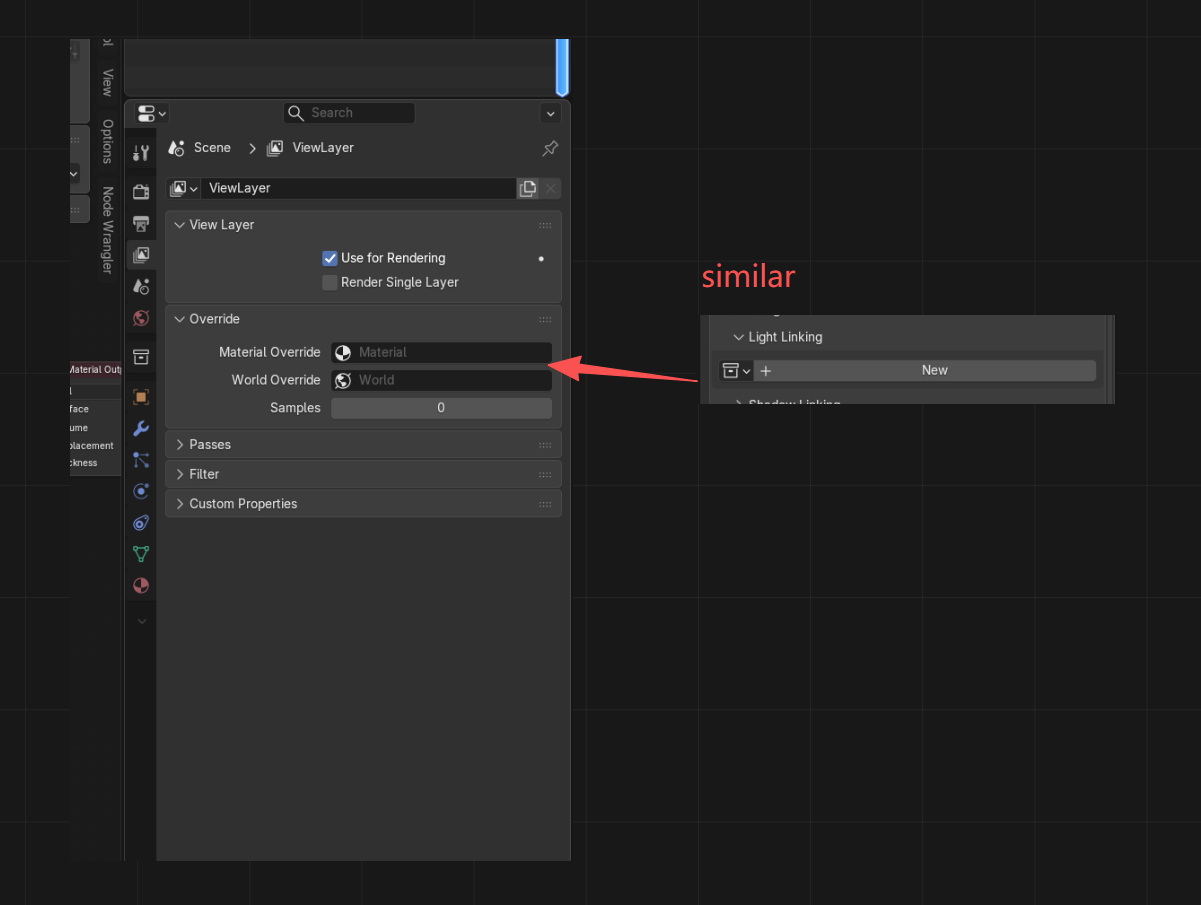The width and height of the screenshot is (1201, 905).
Task: Click the add new view layer icon
Action: click(527, 188)
